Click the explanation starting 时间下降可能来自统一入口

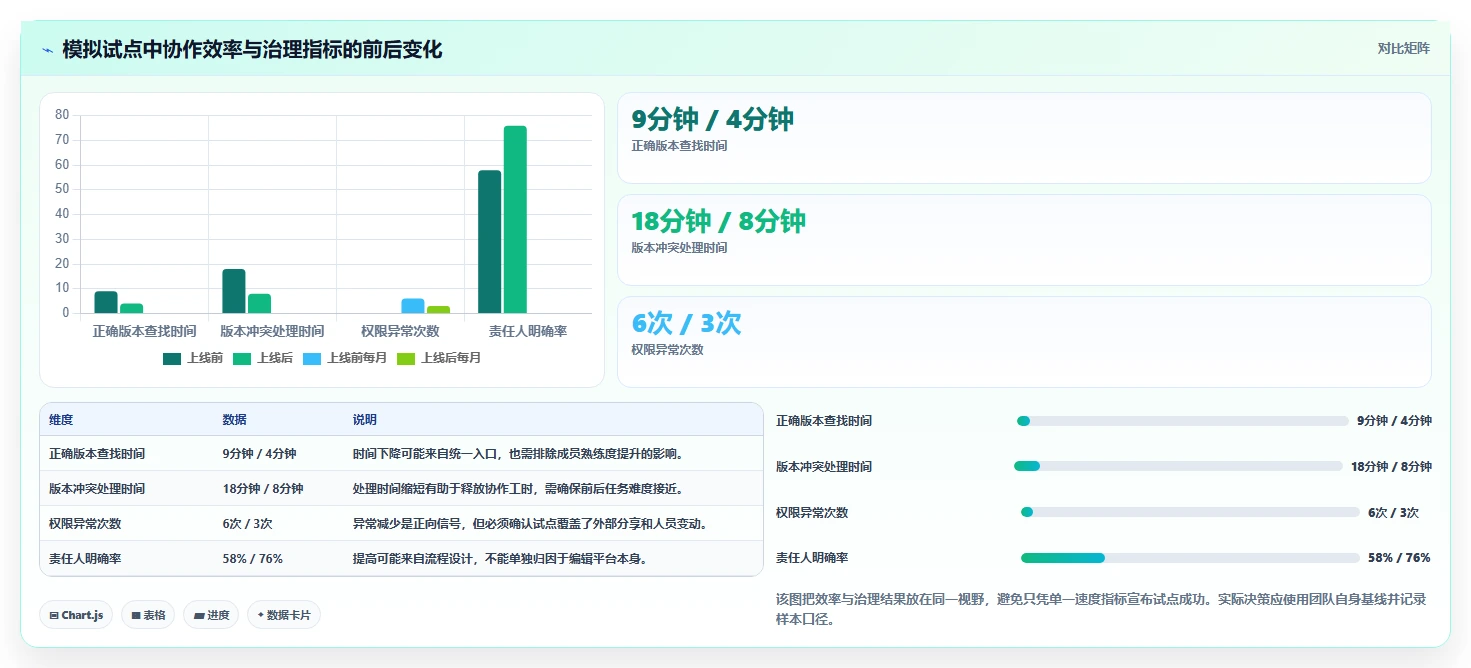coord(518,454)
